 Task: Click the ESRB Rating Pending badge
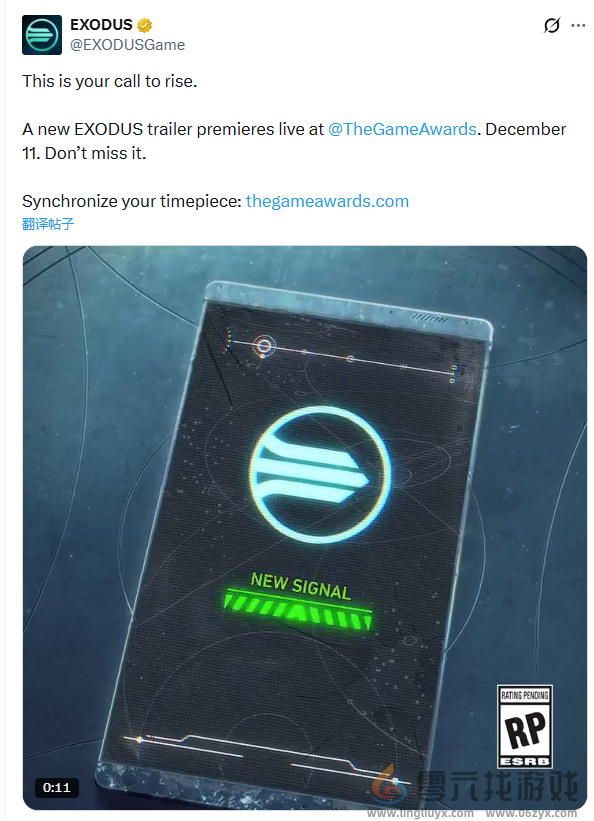click(524, 726)
